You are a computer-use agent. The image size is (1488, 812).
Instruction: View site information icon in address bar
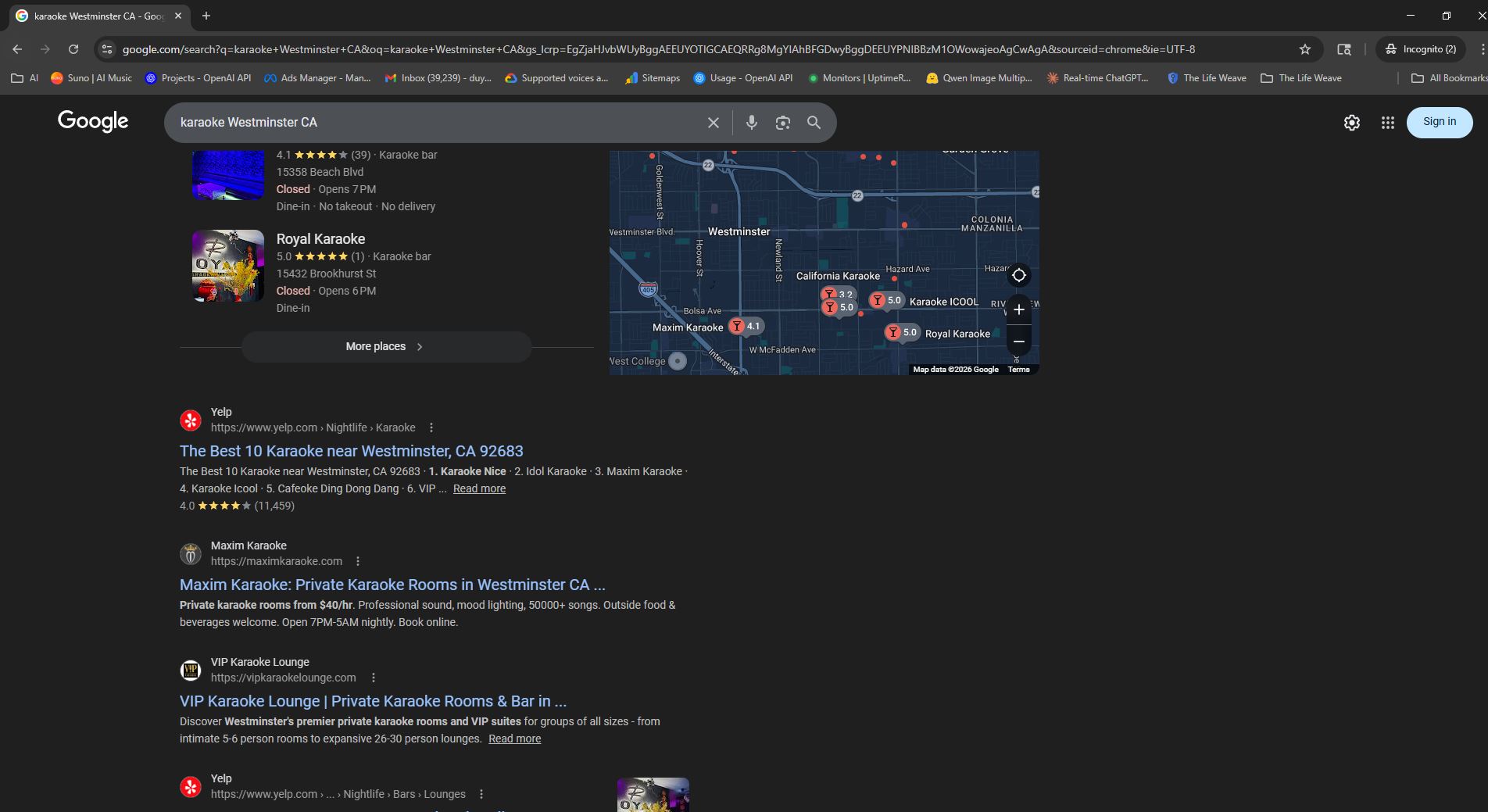pos(107,49)
